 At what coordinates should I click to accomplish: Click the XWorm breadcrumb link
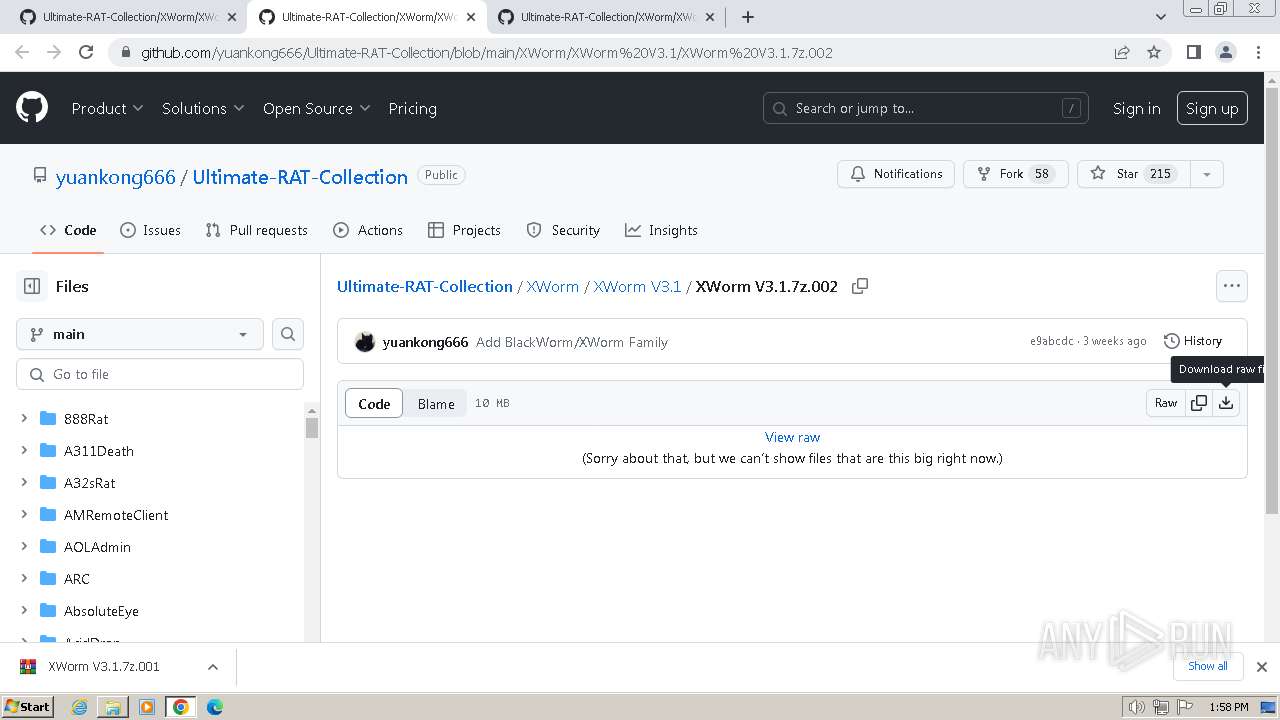(552, 286)
